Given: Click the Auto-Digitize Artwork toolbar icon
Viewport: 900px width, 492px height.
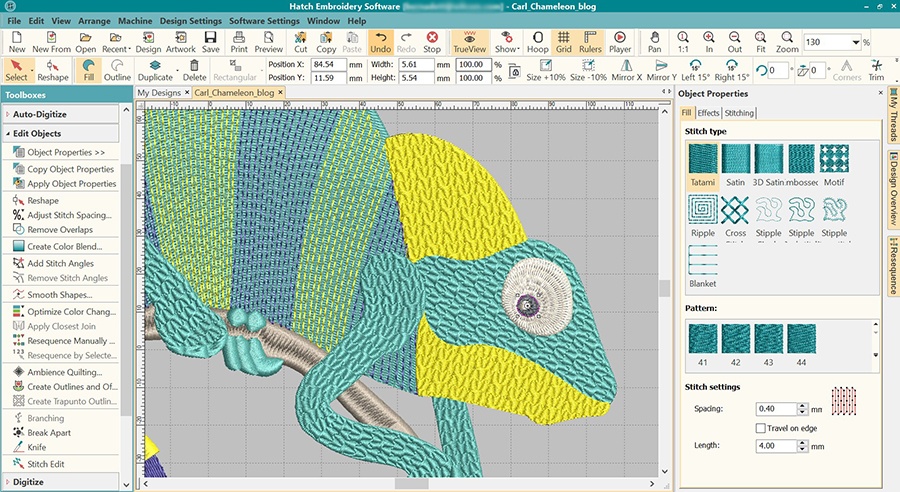Looking at the screenshot, I should [181, 41].
